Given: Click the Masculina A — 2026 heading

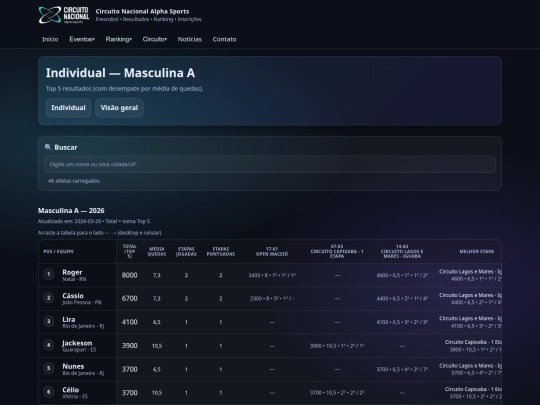Looking at the screenshot, I should point(71,210).
